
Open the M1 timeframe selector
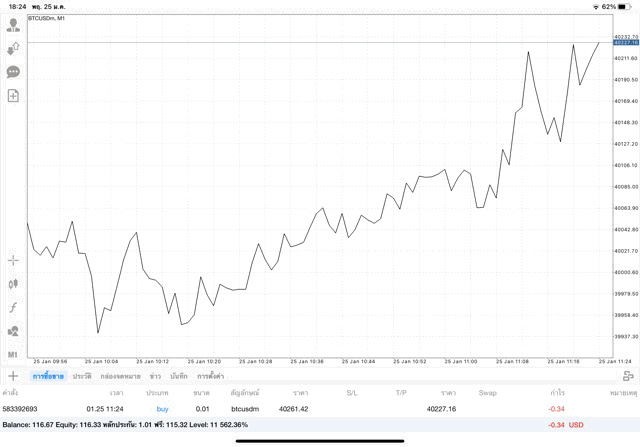point(13,355)
